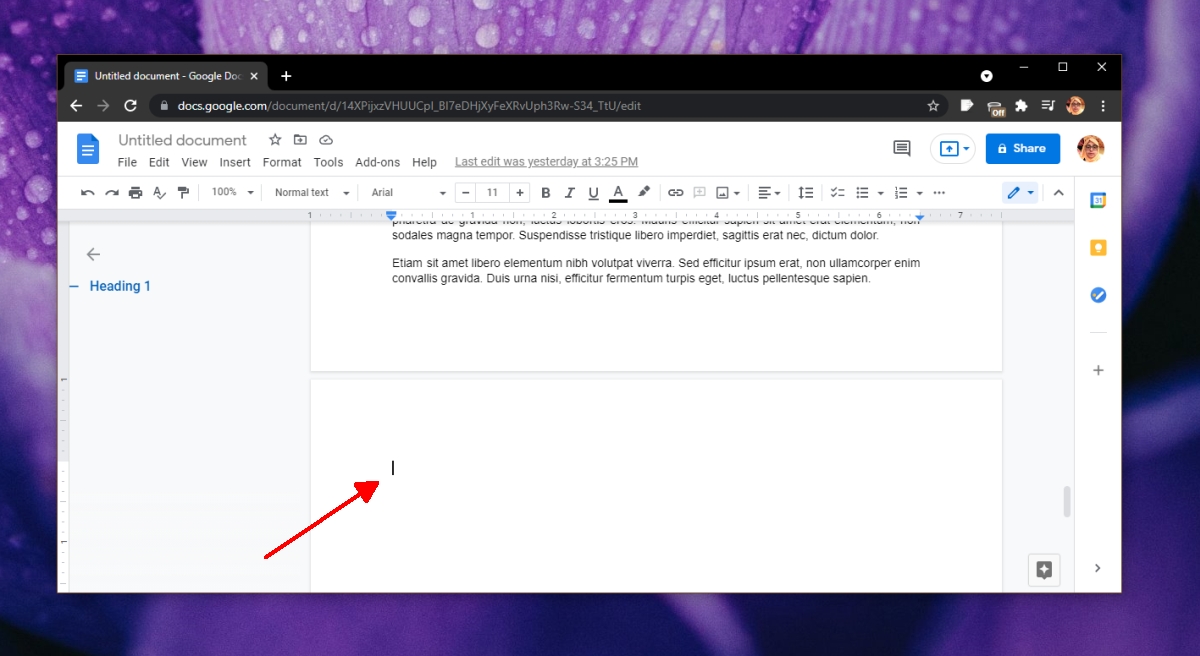Click the Add comment icon in toolbar

700,192
